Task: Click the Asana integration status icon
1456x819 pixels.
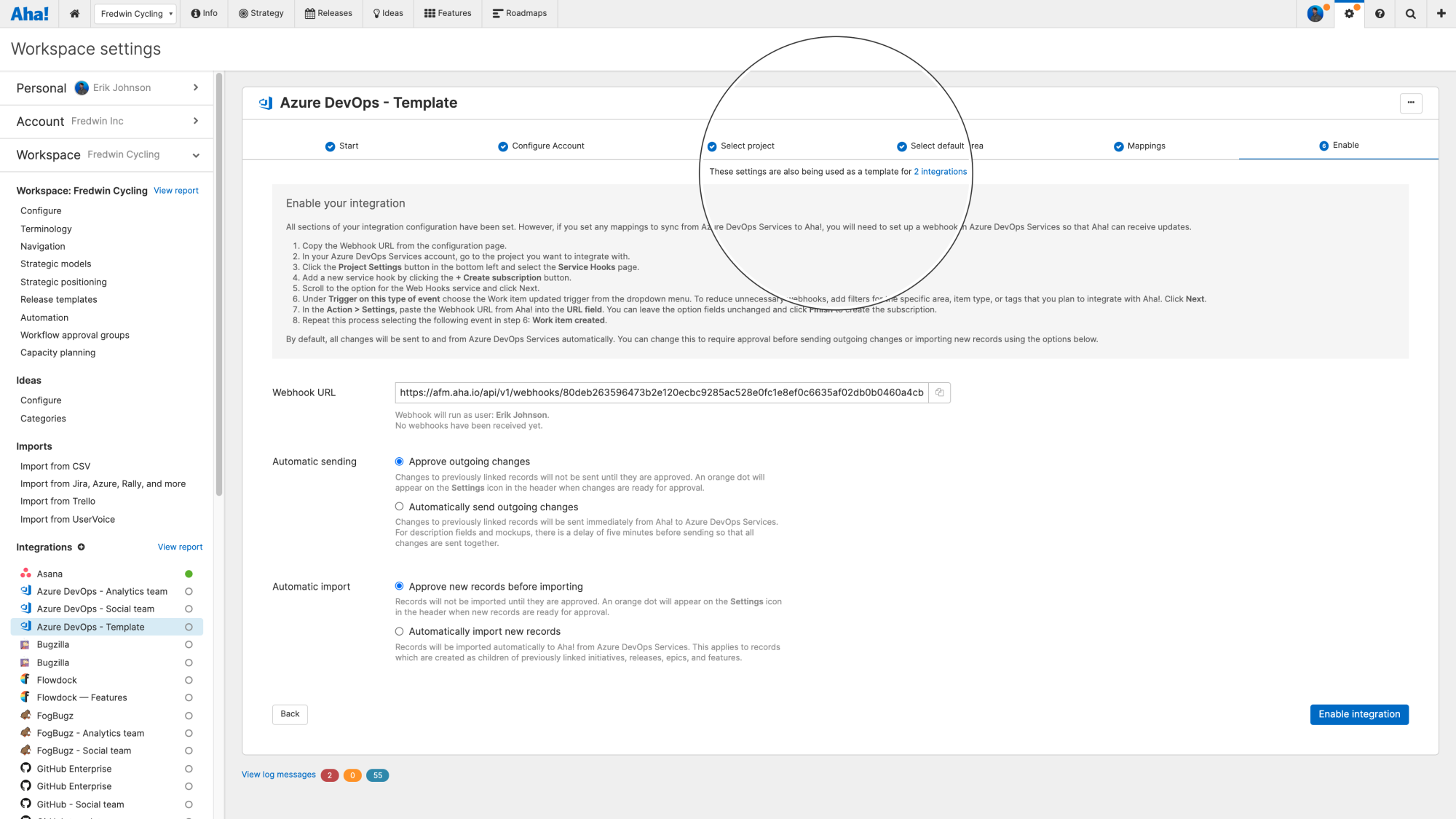Action: [x=188, y=573]
